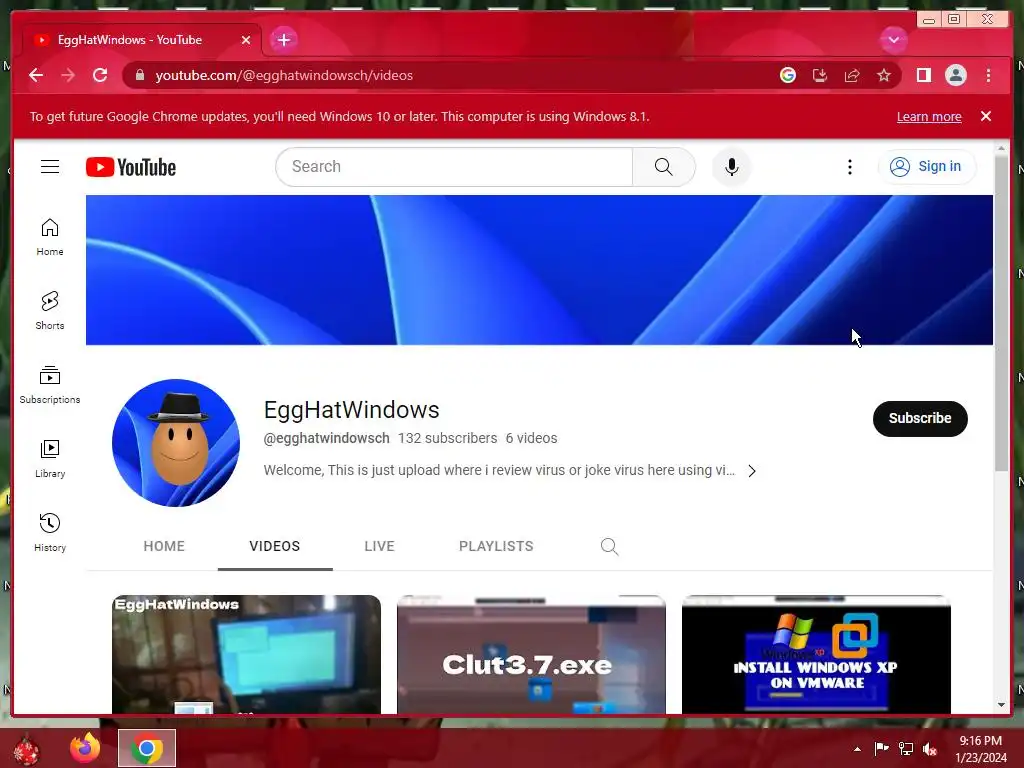
Task: Open History in the sidebar
Action: tap(50, 533)
